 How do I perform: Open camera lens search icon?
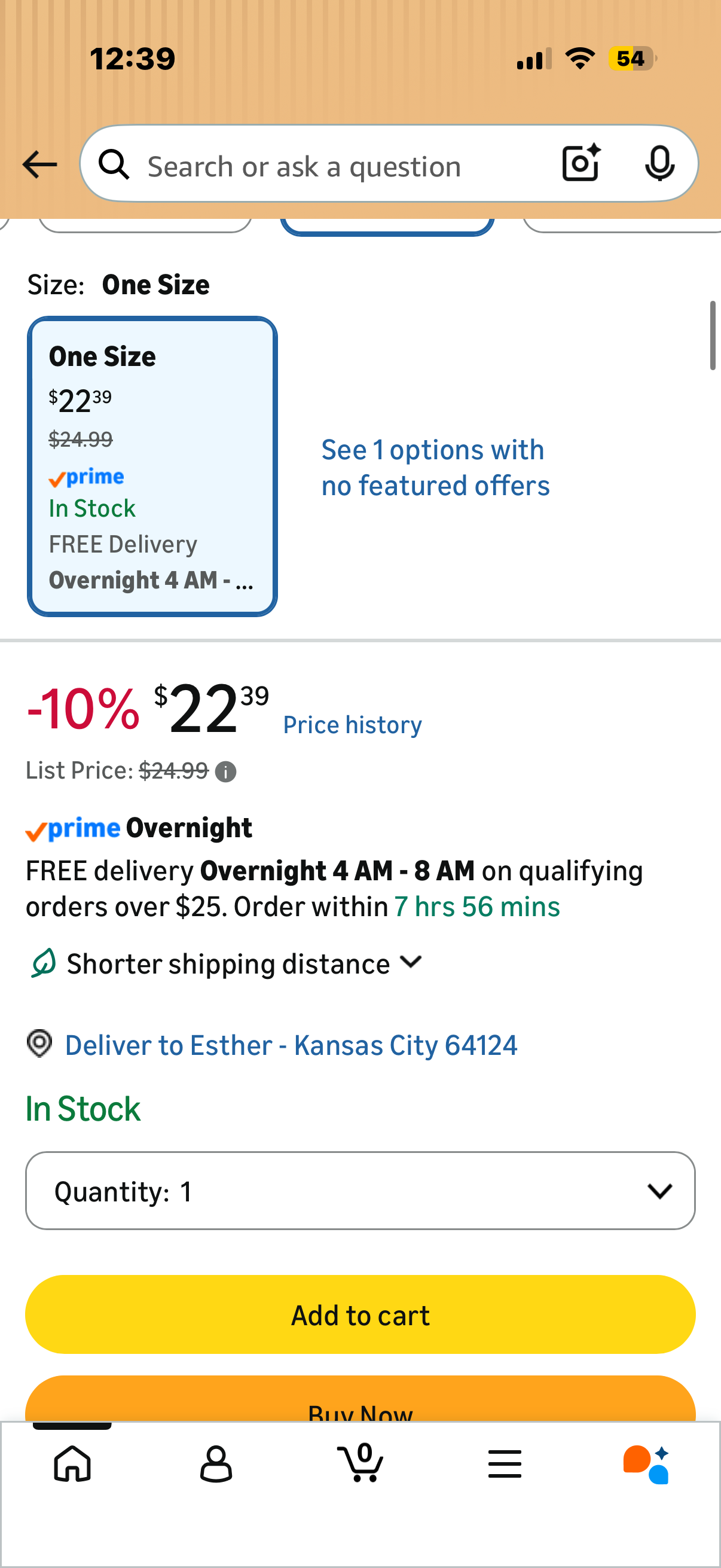582,163
